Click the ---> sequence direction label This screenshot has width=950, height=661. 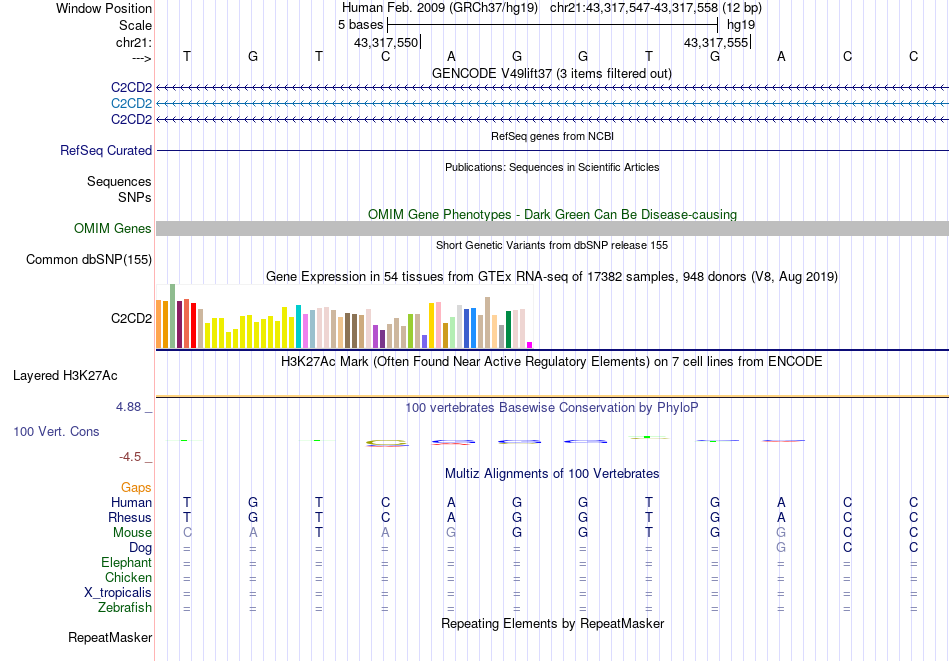[x=141, y=58]
